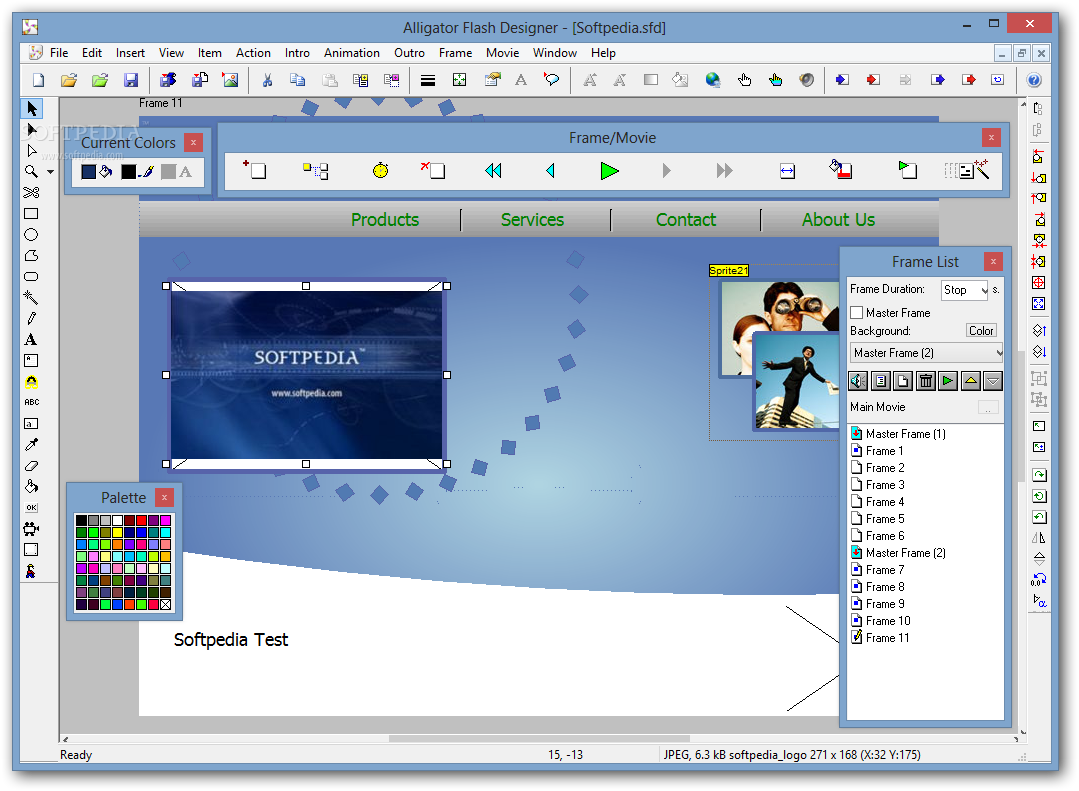Image resolution: width=1079 pixels, height=791 pixels.
Task: Select the scissors cut tool in left toolbox
Action: (31, 193)
